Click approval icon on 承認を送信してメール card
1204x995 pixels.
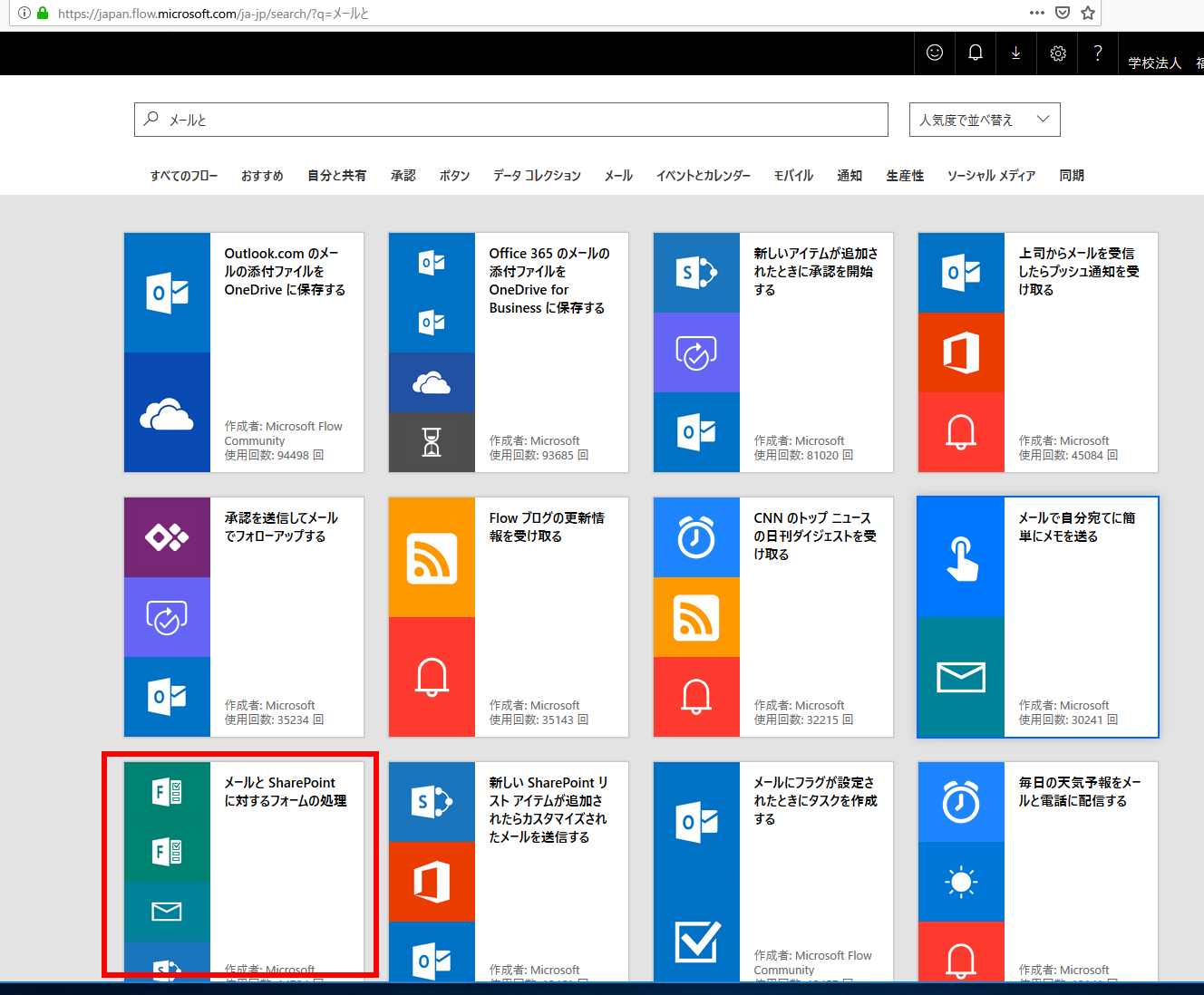click(x=167, y=617)
